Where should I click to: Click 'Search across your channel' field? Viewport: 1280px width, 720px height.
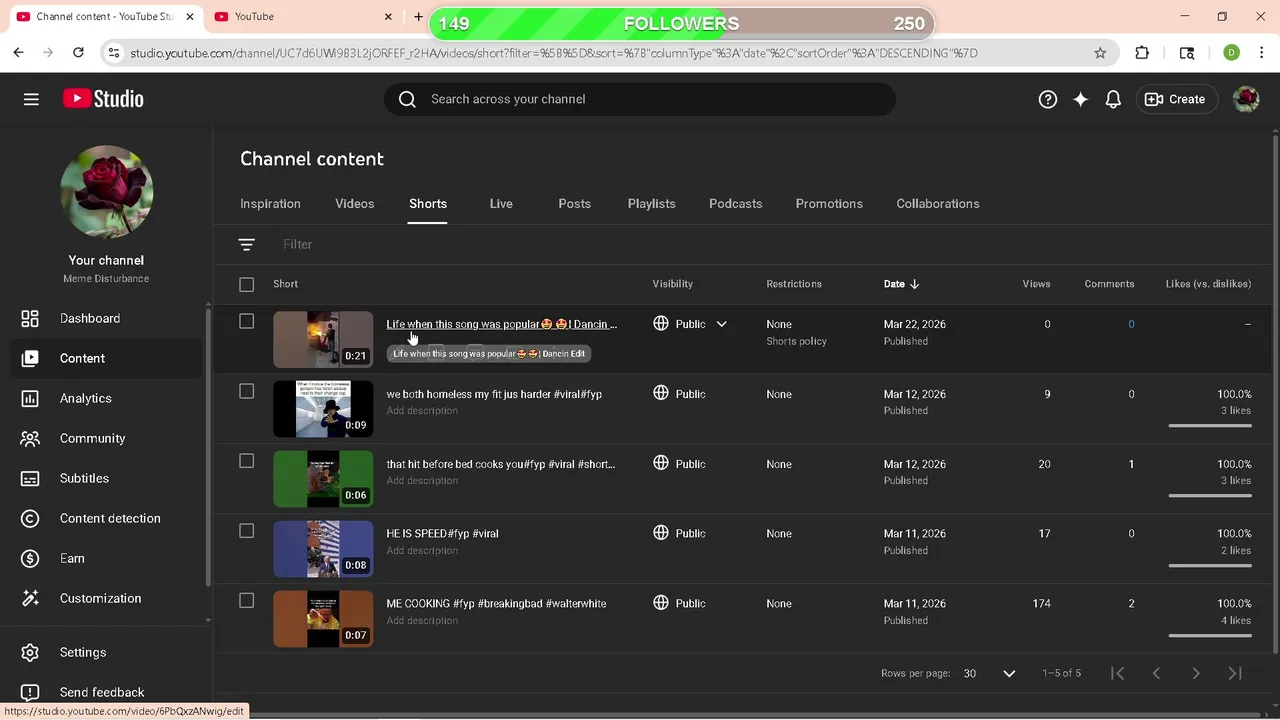click(640, 99)
